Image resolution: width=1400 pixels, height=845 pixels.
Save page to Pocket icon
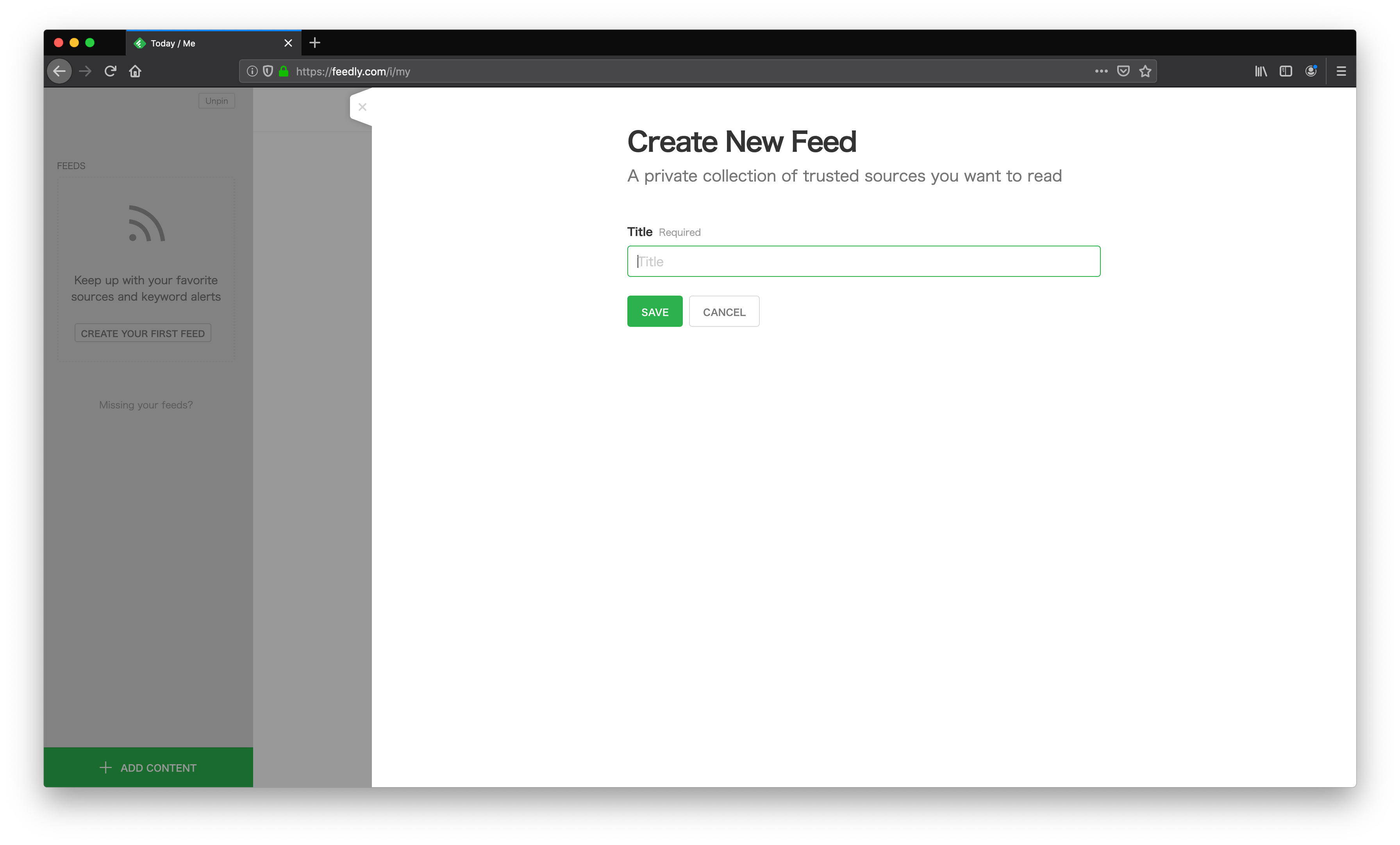1123,71
